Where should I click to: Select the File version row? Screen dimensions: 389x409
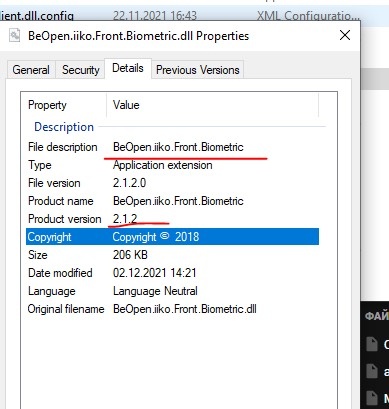(x=173, y=183)
